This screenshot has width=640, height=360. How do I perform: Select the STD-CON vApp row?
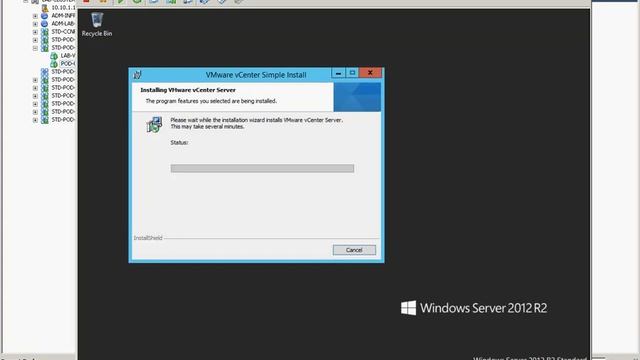(x=63, y=31)
